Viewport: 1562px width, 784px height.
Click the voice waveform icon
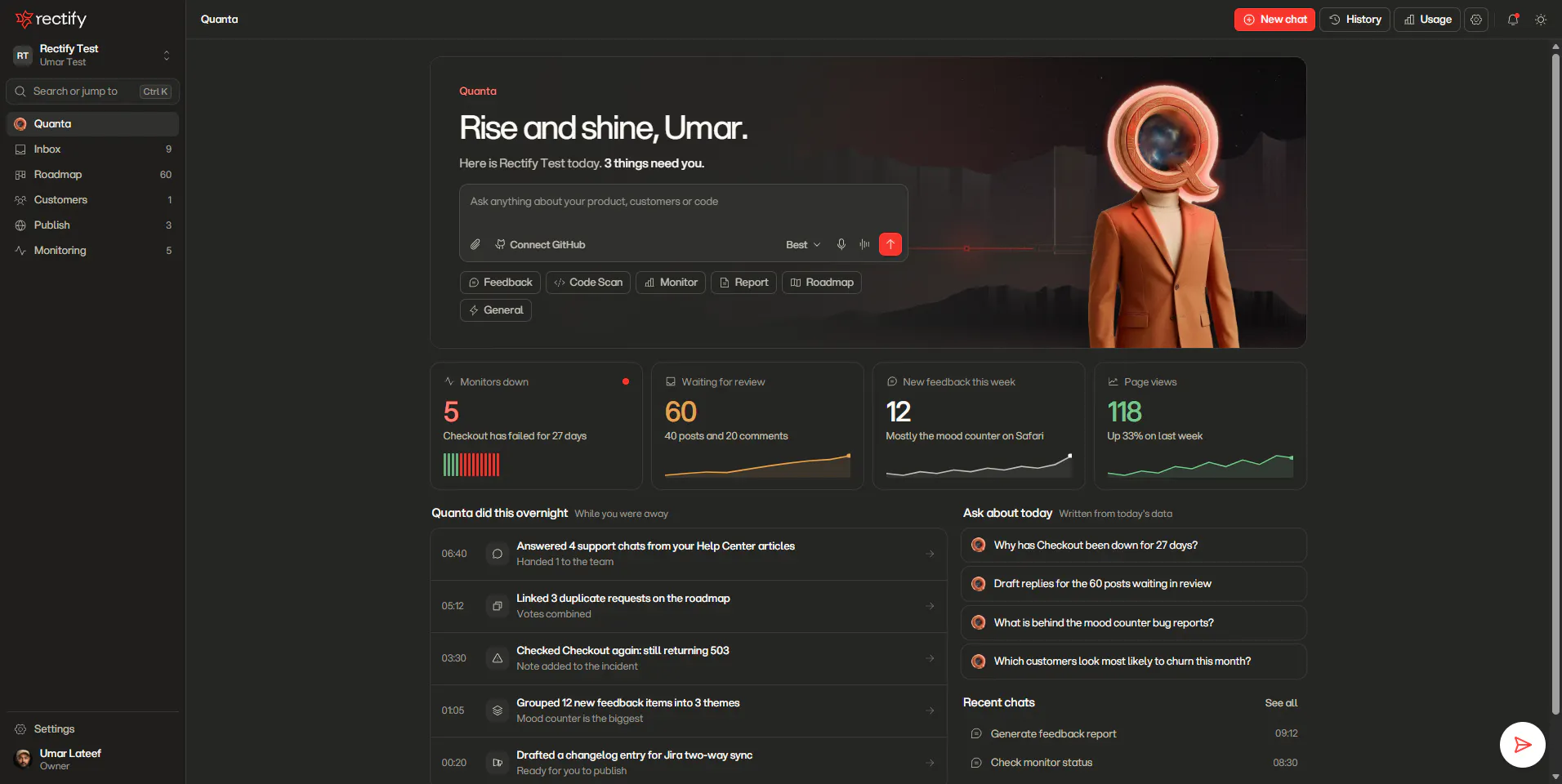[864, 244]
